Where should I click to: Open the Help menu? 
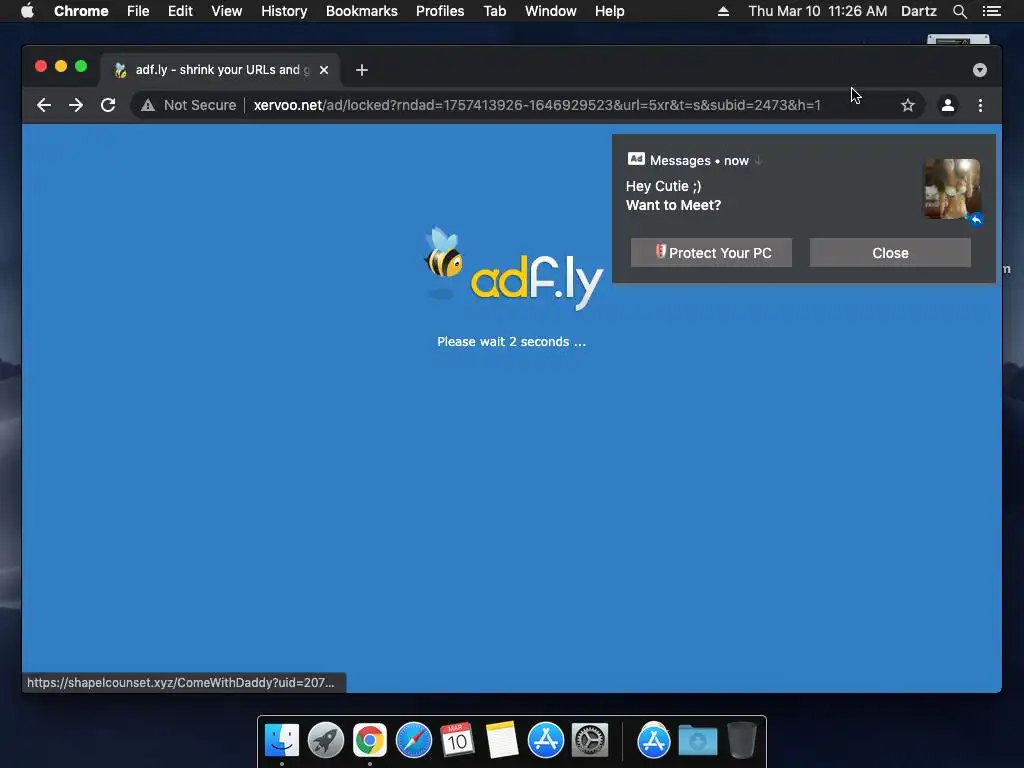pos(609,11)
